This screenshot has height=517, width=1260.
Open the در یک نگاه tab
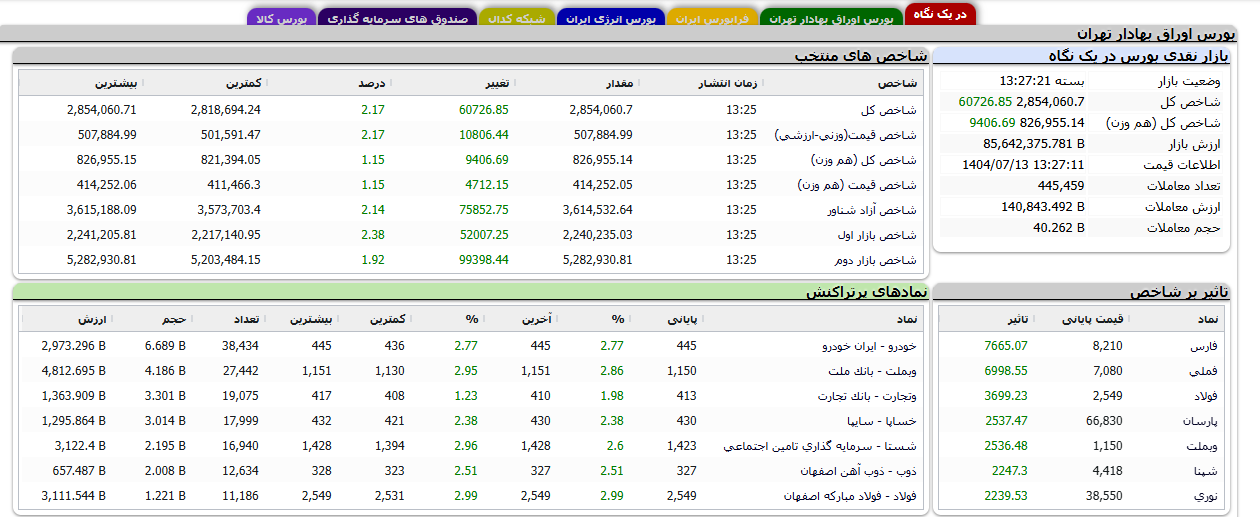pyautogui.click(x=940, y=16)
